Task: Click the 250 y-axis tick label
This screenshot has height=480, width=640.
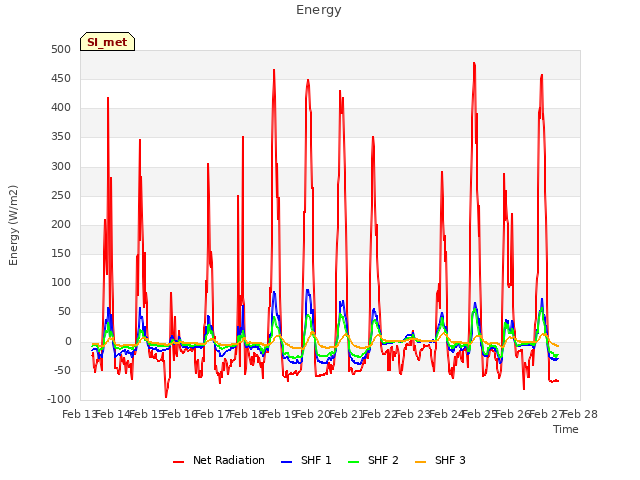Action: tap(61, 196)
